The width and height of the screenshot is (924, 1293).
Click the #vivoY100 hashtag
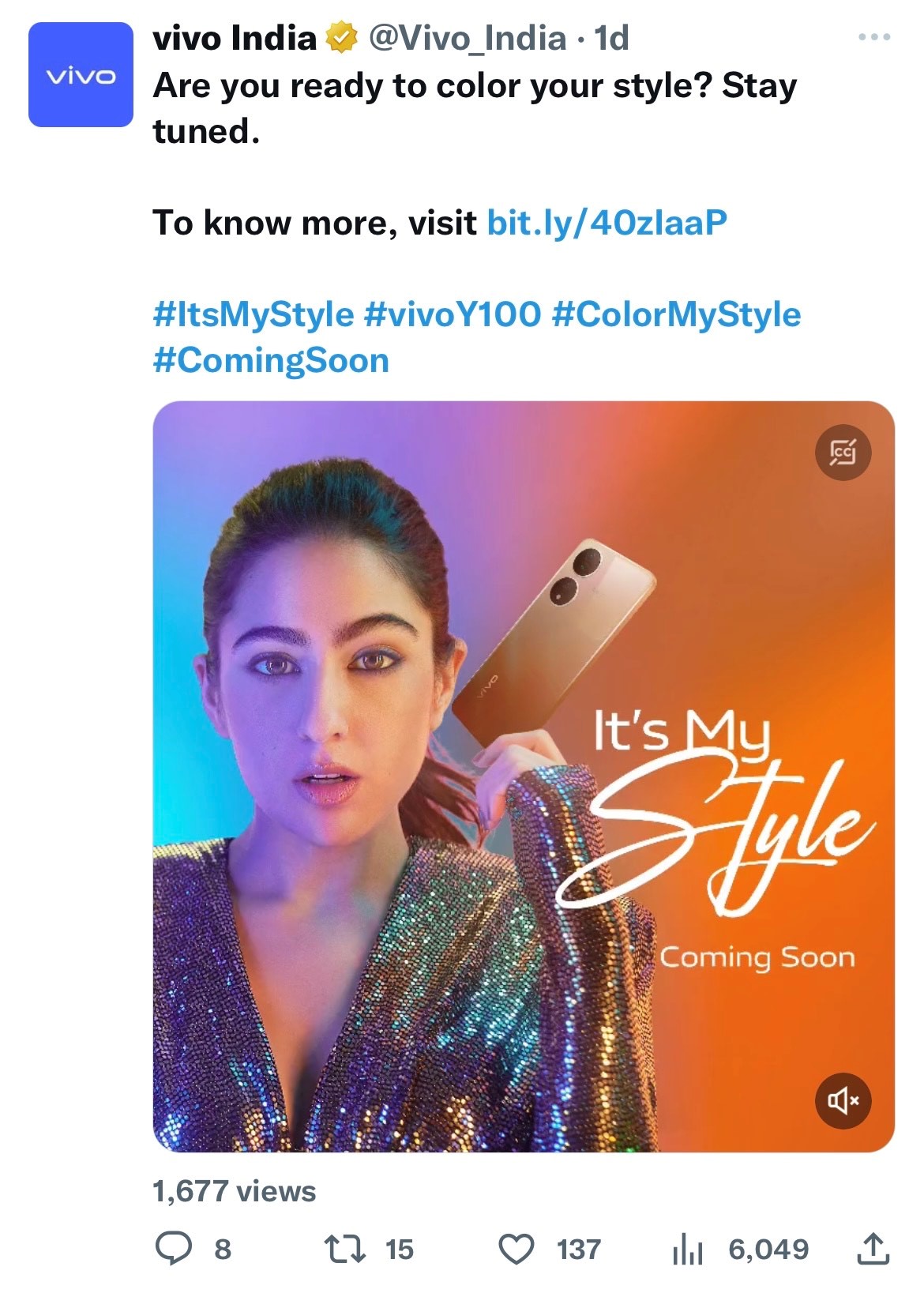point(453,314)
